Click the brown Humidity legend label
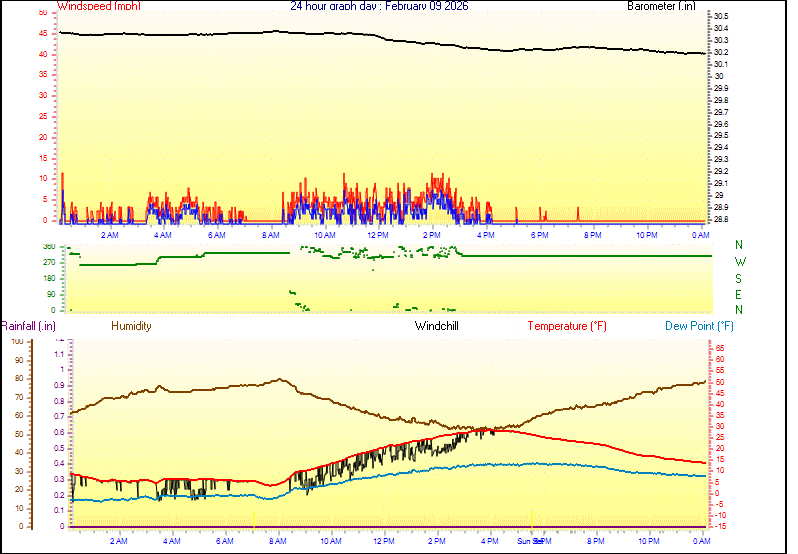The image size is (798, 554). [x=131, y=326]
